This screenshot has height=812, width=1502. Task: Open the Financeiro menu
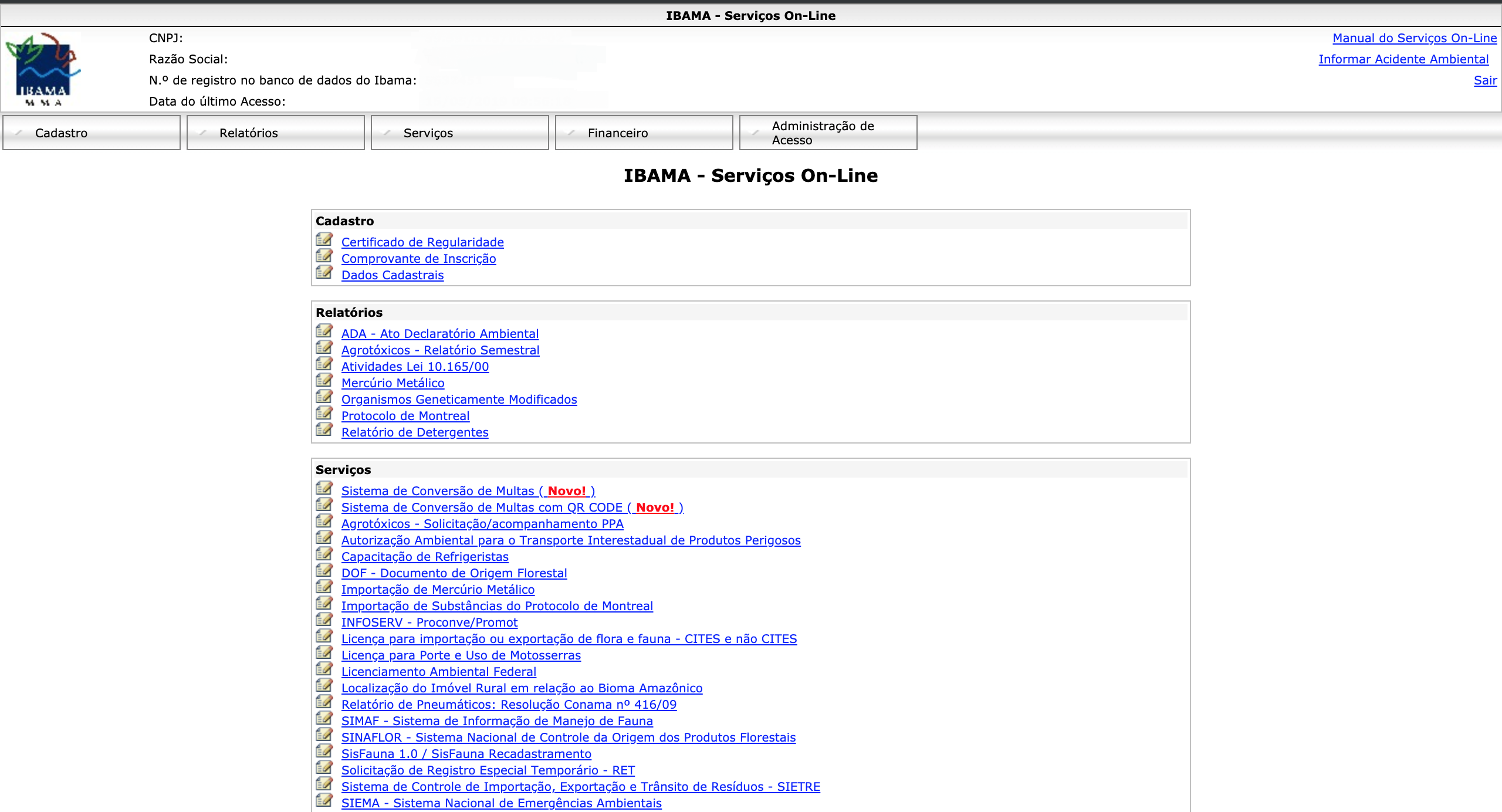[644, 133]
